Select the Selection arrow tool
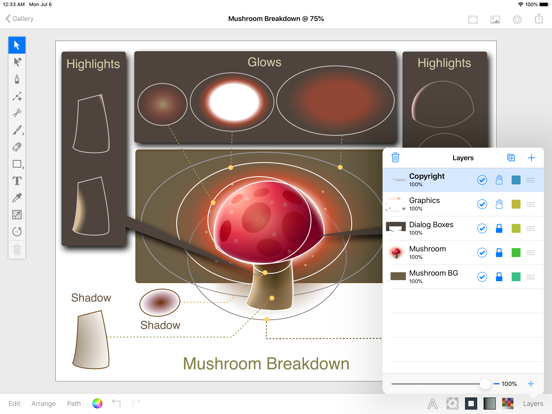Screen dimensions: 552x414 [17, 45]
